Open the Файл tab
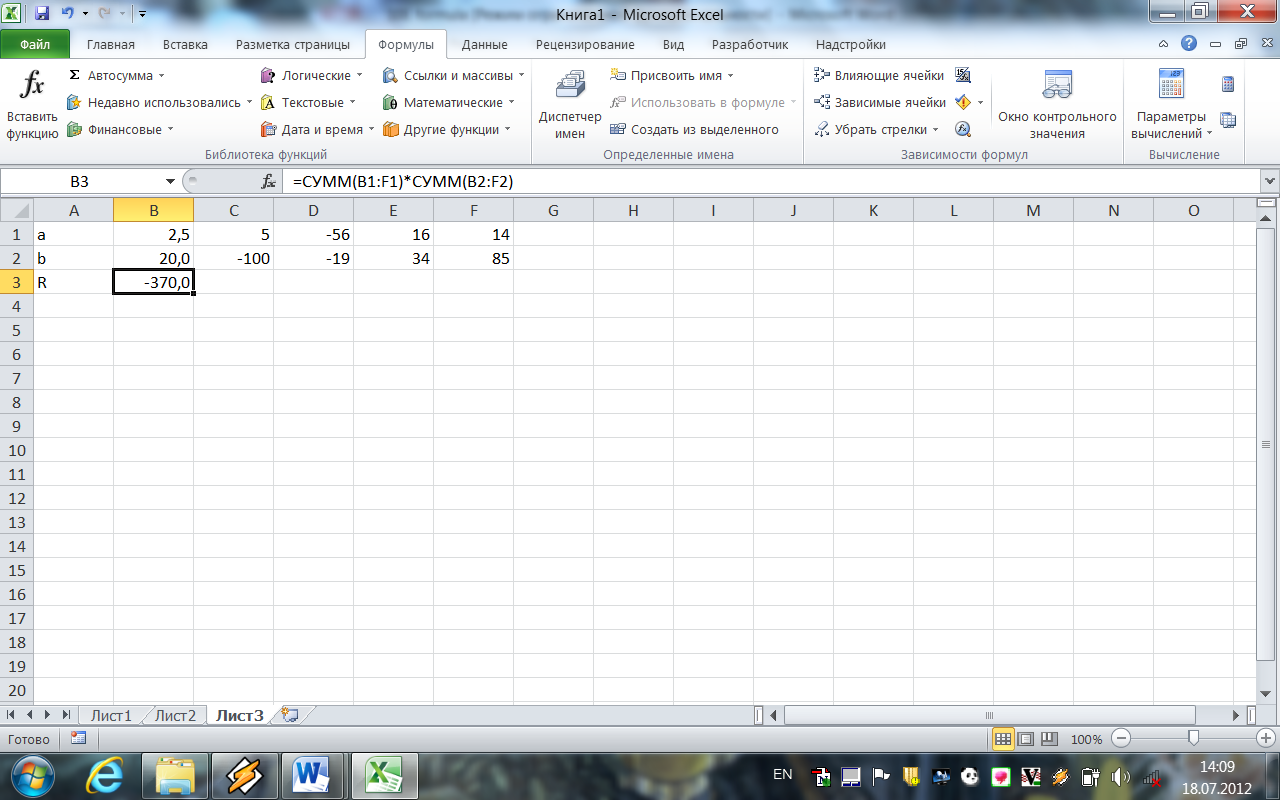 click(x=35, y=44)
